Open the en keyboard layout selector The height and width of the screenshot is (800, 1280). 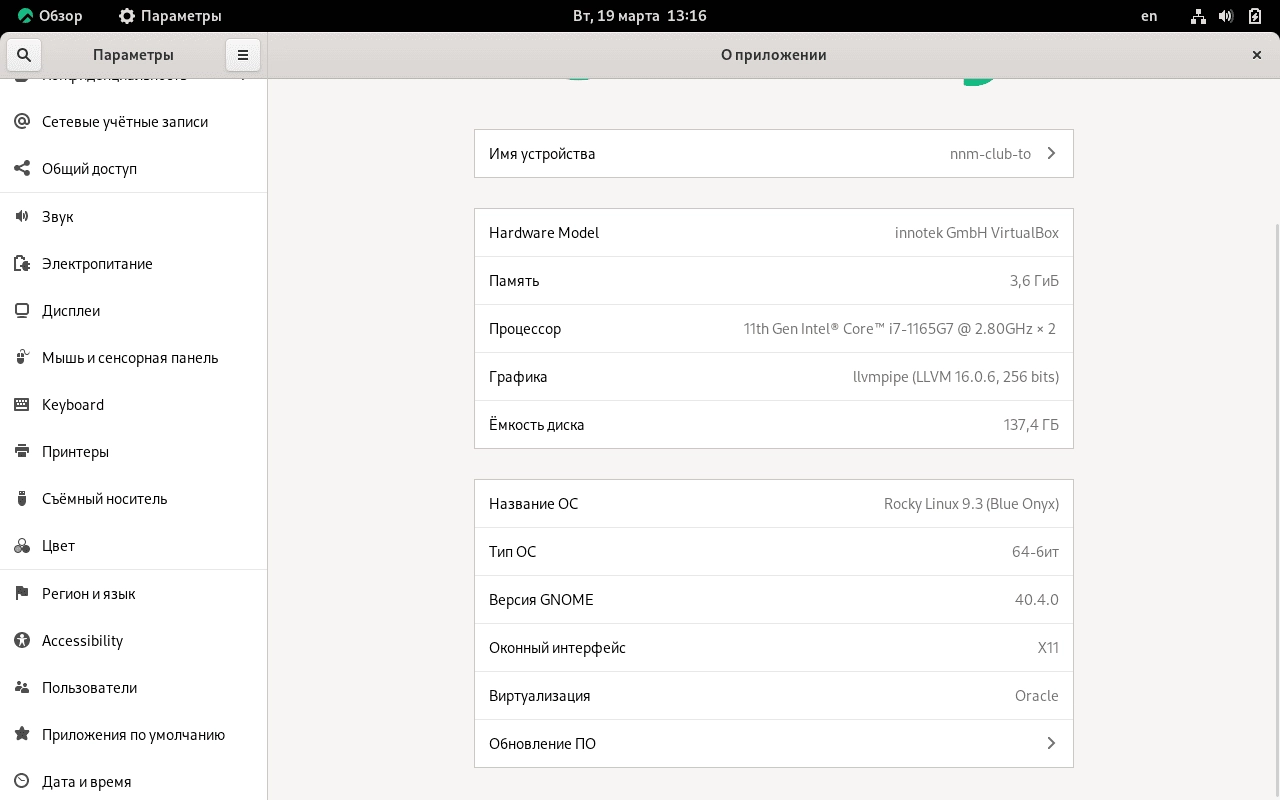tap(1149, 16)
